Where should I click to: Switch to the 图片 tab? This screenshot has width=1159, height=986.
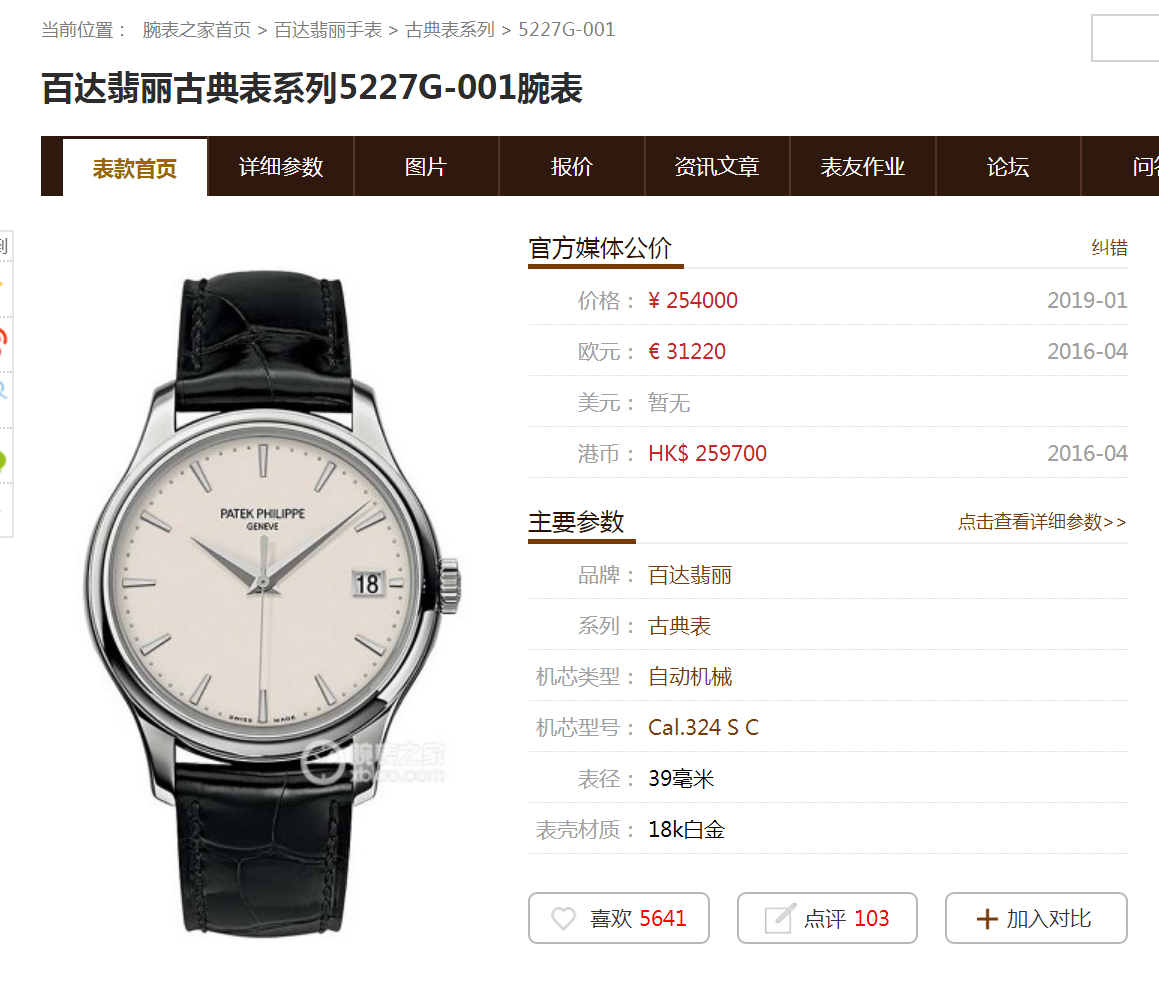(426, 166)
